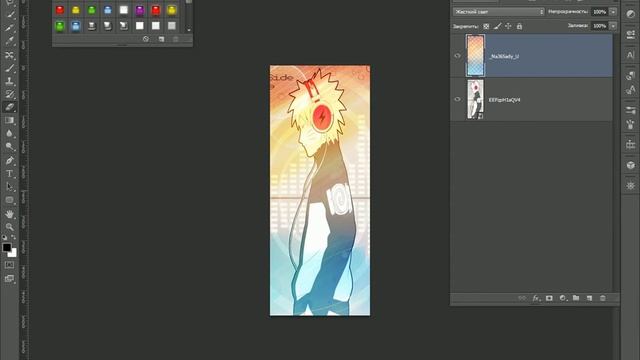Open the opacity slider arrow

point(613,12)
